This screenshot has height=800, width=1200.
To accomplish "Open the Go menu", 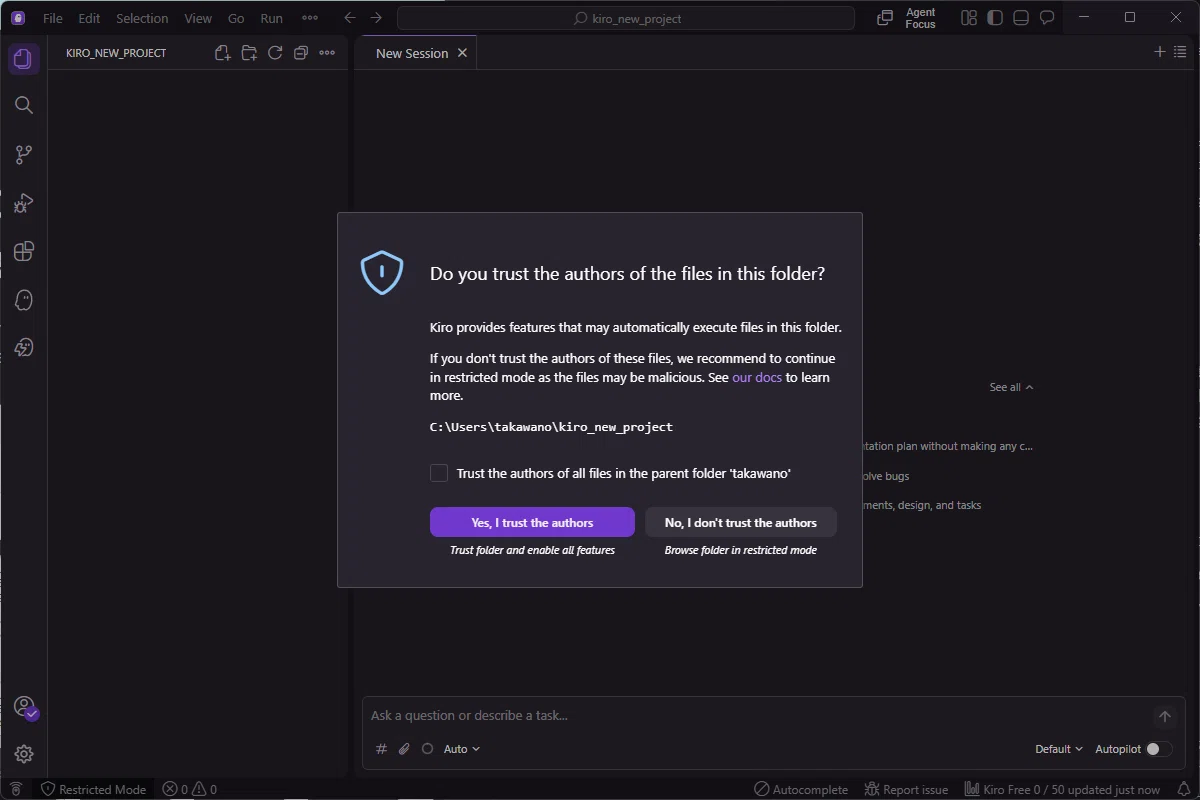I will [236, 18].
